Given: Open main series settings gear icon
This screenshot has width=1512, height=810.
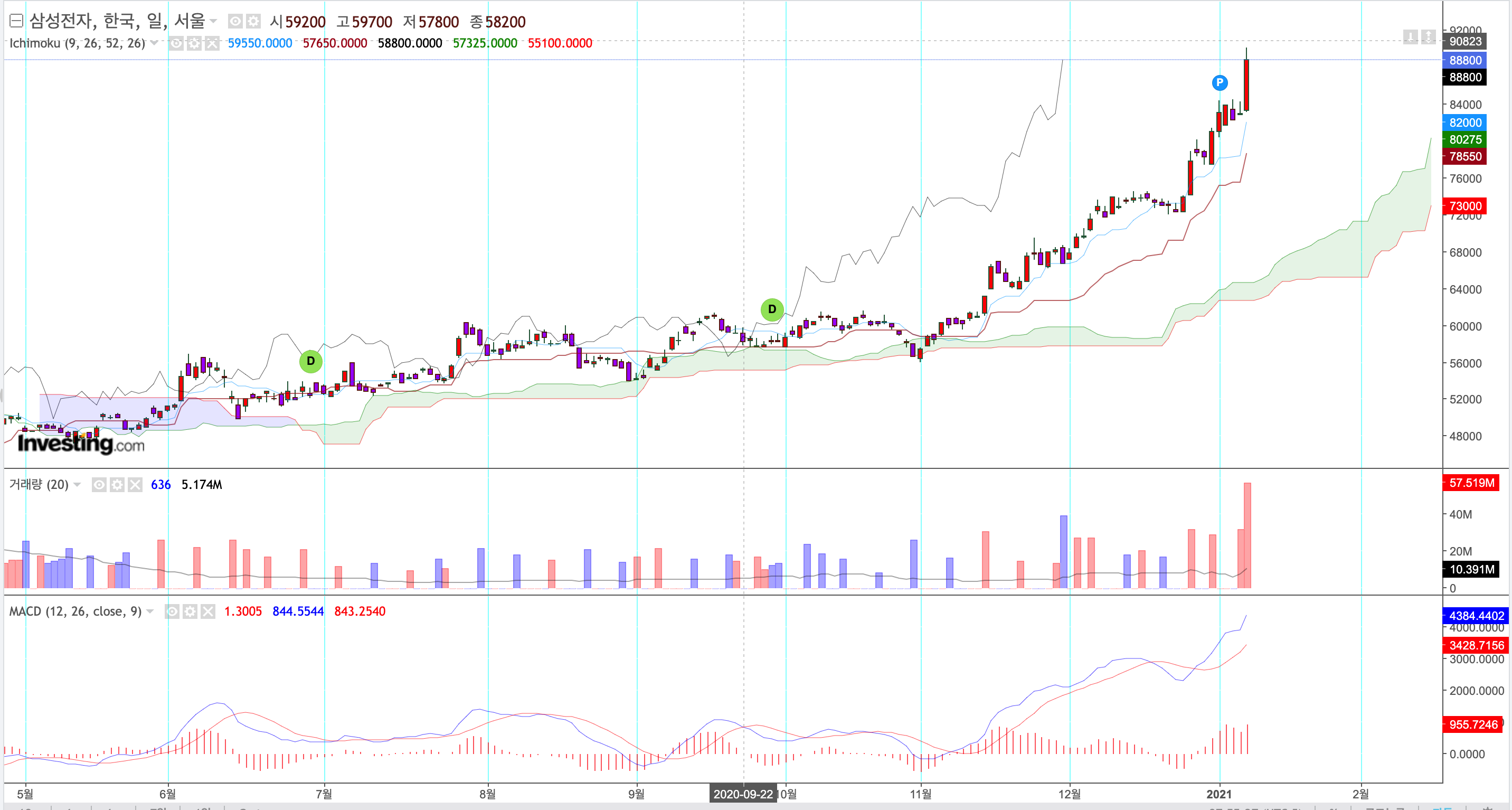Looking at the screenshot, I should click(253, 22).
